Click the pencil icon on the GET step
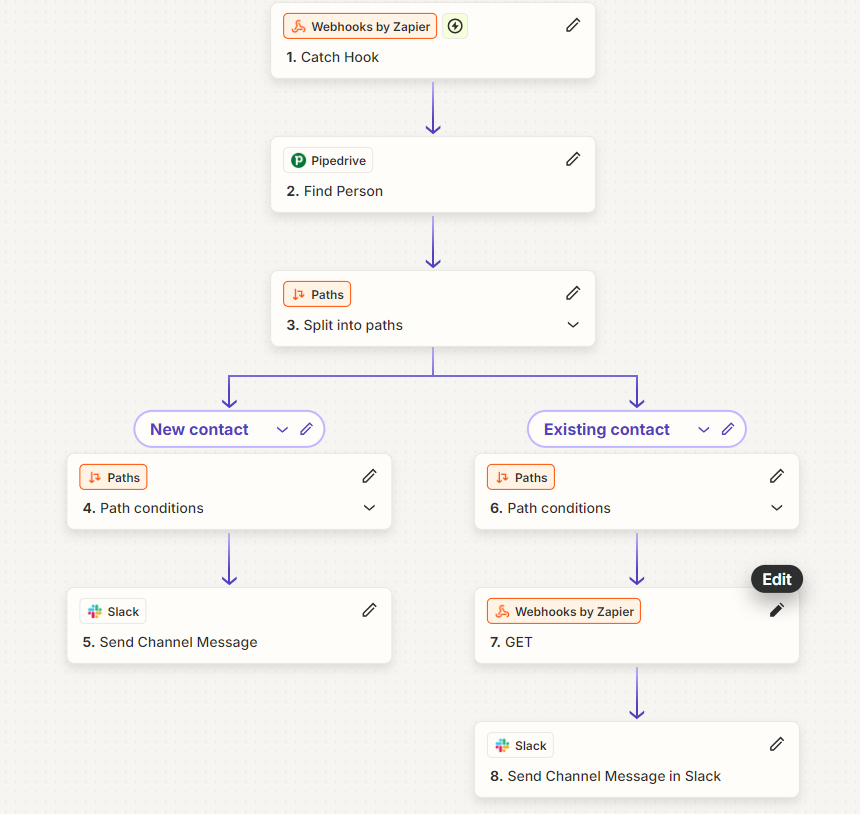Screen dimensions: 860x814 click(777, 609)
